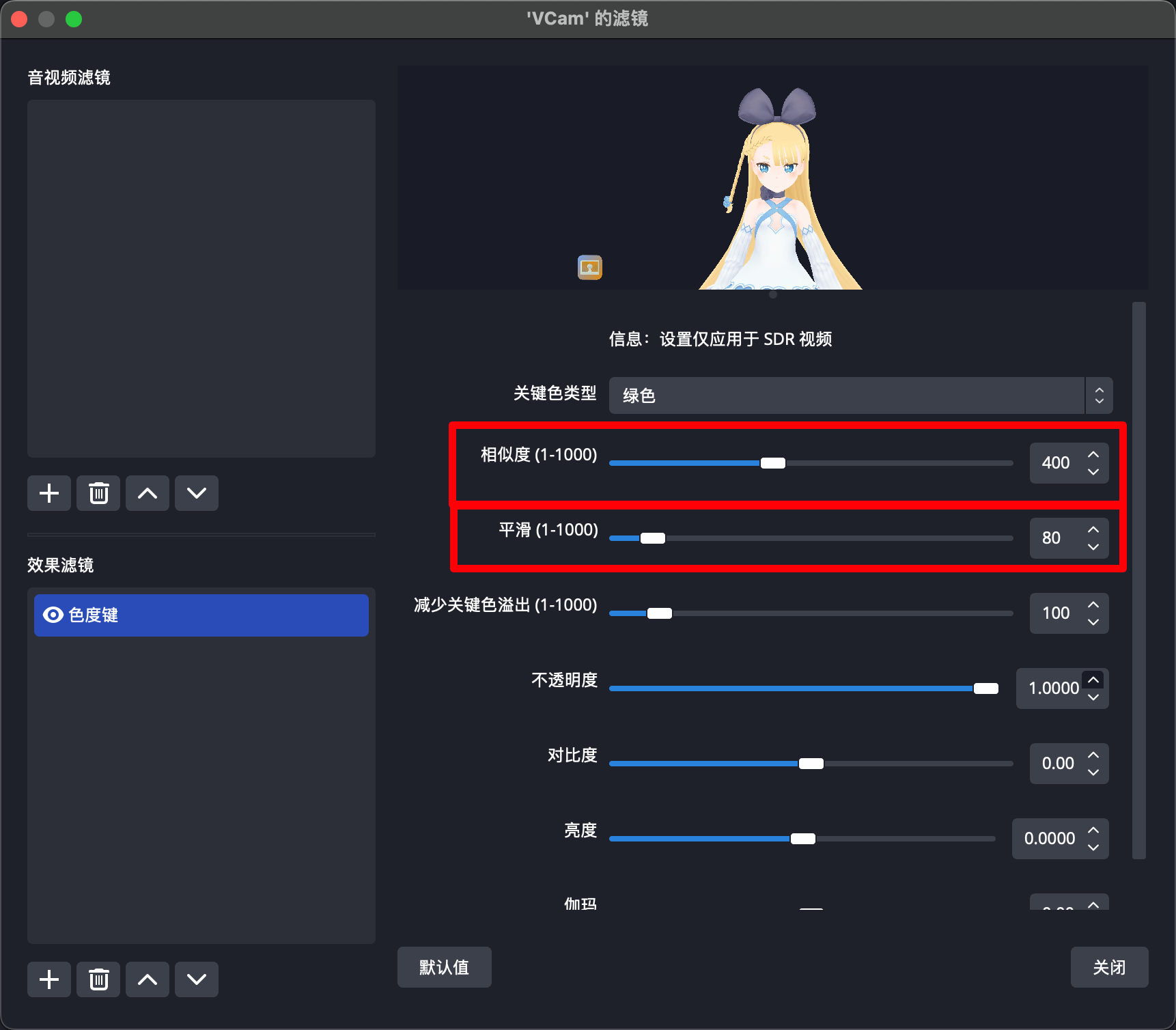Click the 不透明度 slider handle
Screen dimensions: 1176x1030
tap(985, 688)
